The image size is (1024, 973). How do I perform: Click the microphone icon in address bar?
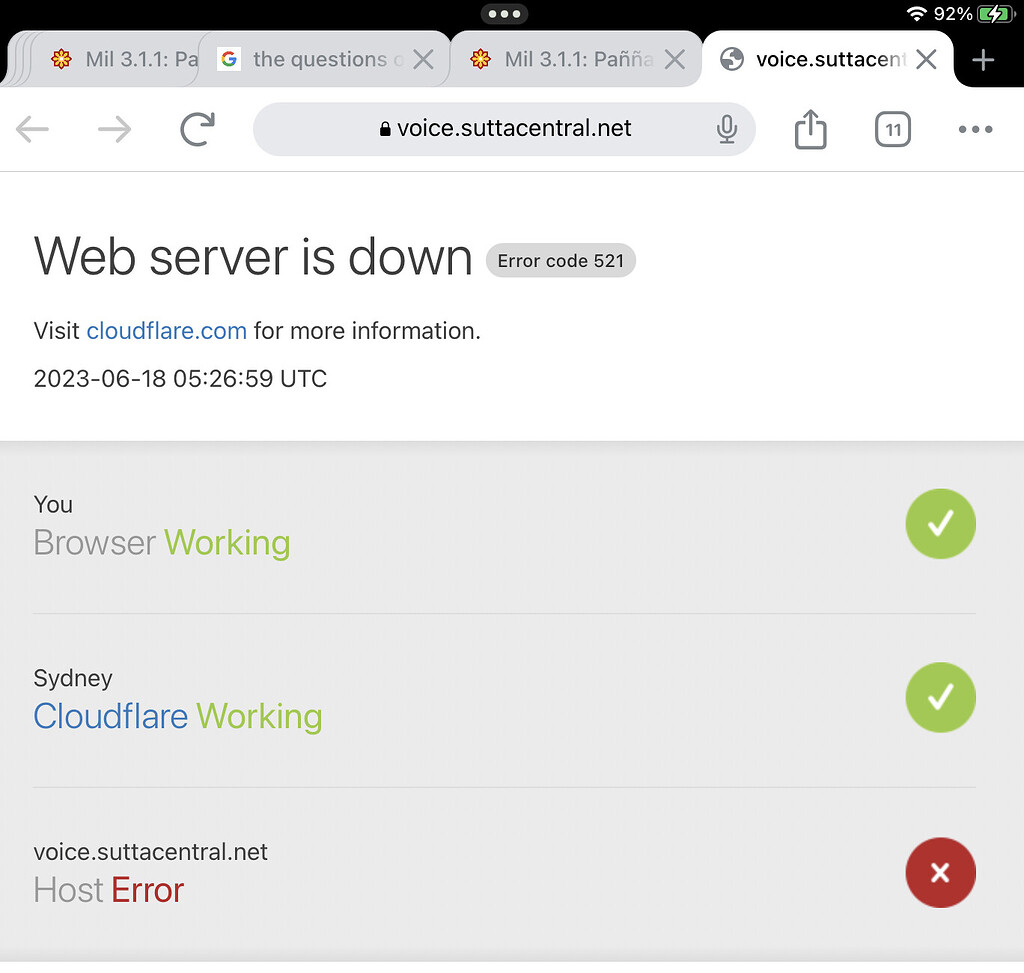coord(726,129)
